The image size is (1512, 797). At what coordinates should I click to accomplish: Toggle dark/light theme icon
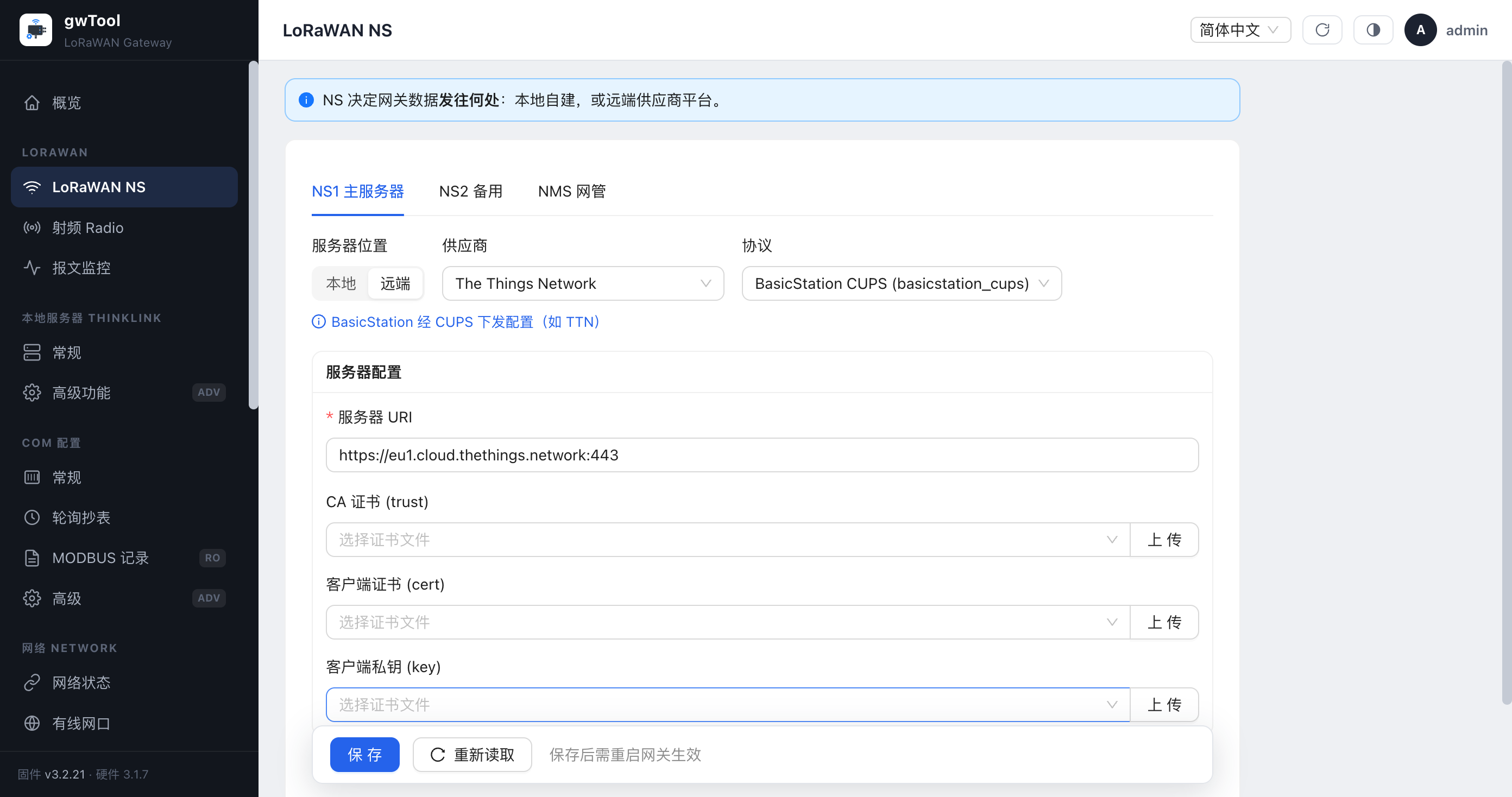(x=1374, y=30)
